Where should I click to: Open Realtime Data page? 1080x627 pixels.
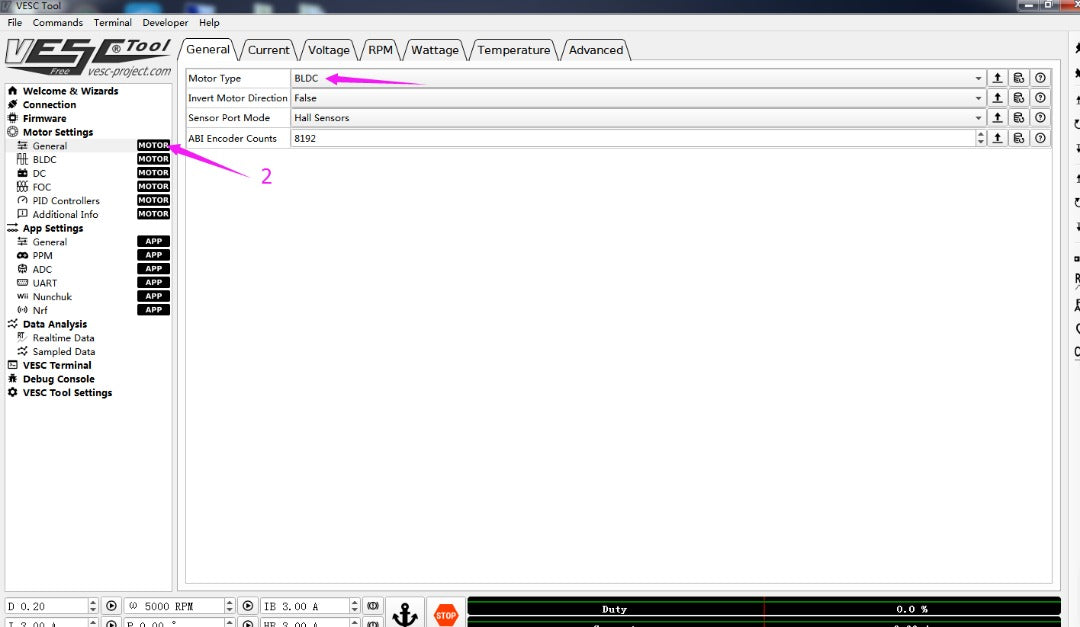pos(63,338)
